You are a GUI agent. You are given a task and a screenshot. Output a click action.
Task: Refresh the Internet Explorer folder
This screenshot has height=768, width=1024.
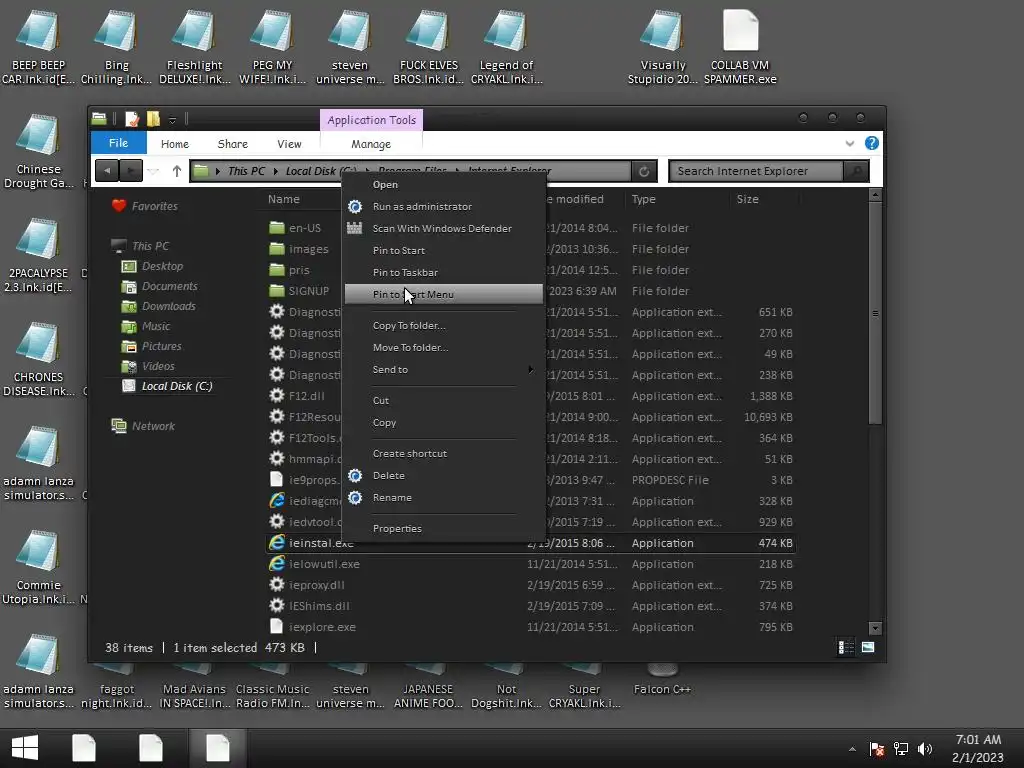643,171
